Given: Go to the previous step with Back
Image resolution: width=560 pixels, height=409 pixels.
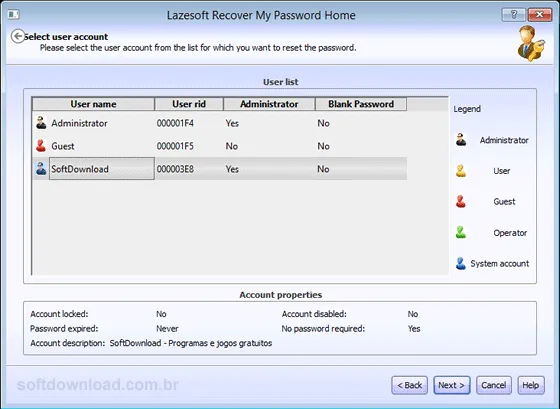Looking at the screenshot, I should [x=409, y=385].
